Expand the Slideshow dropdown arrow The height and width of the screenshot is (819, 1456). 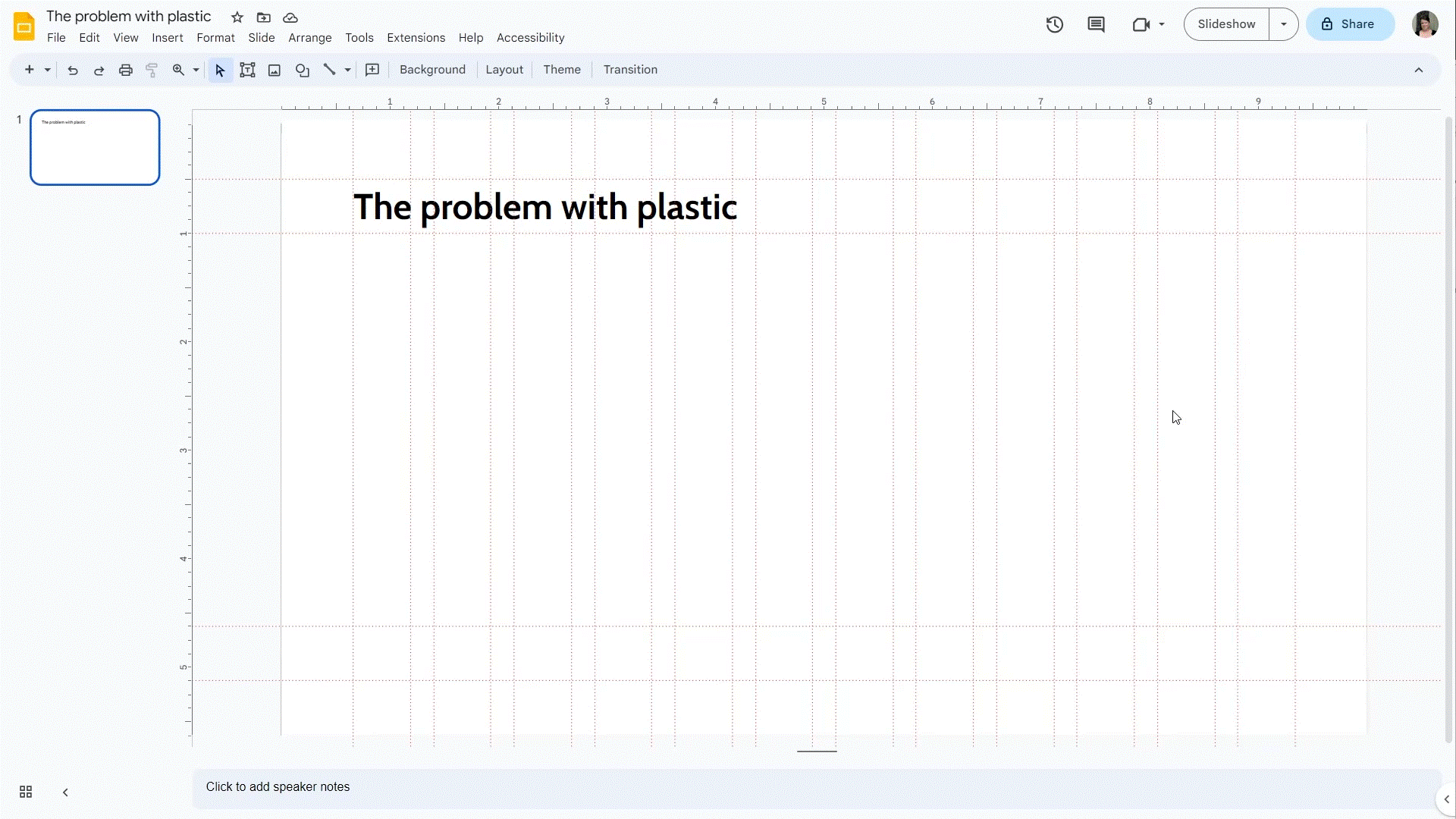point(1283,24)
